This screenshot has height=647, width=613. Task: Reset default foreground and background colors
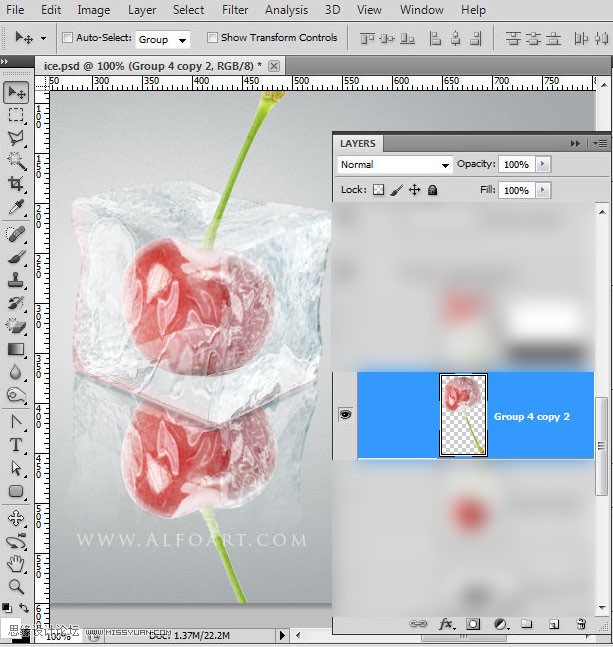(x=6, y=608)
